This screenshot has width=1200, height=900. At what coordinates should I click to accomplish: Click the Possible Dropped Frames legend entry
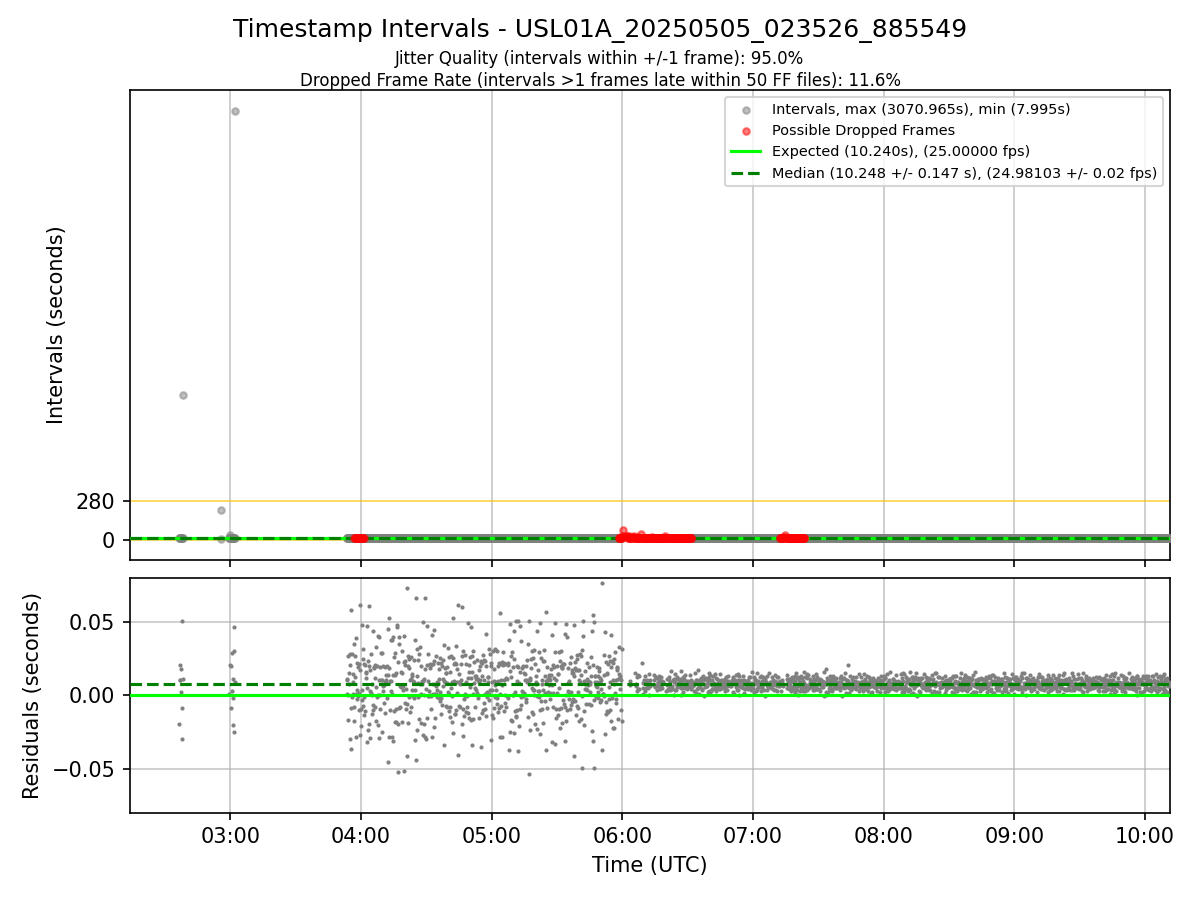coord(863,130)
